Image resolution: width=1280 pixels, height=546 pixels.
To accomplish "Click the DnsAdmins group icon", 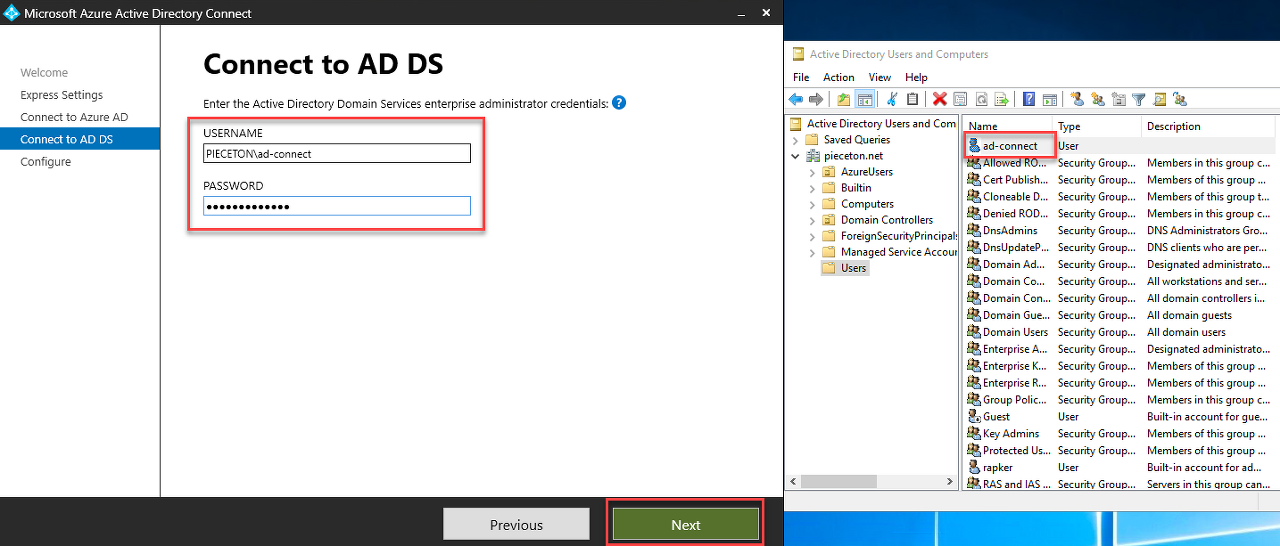I will [974, 230].
